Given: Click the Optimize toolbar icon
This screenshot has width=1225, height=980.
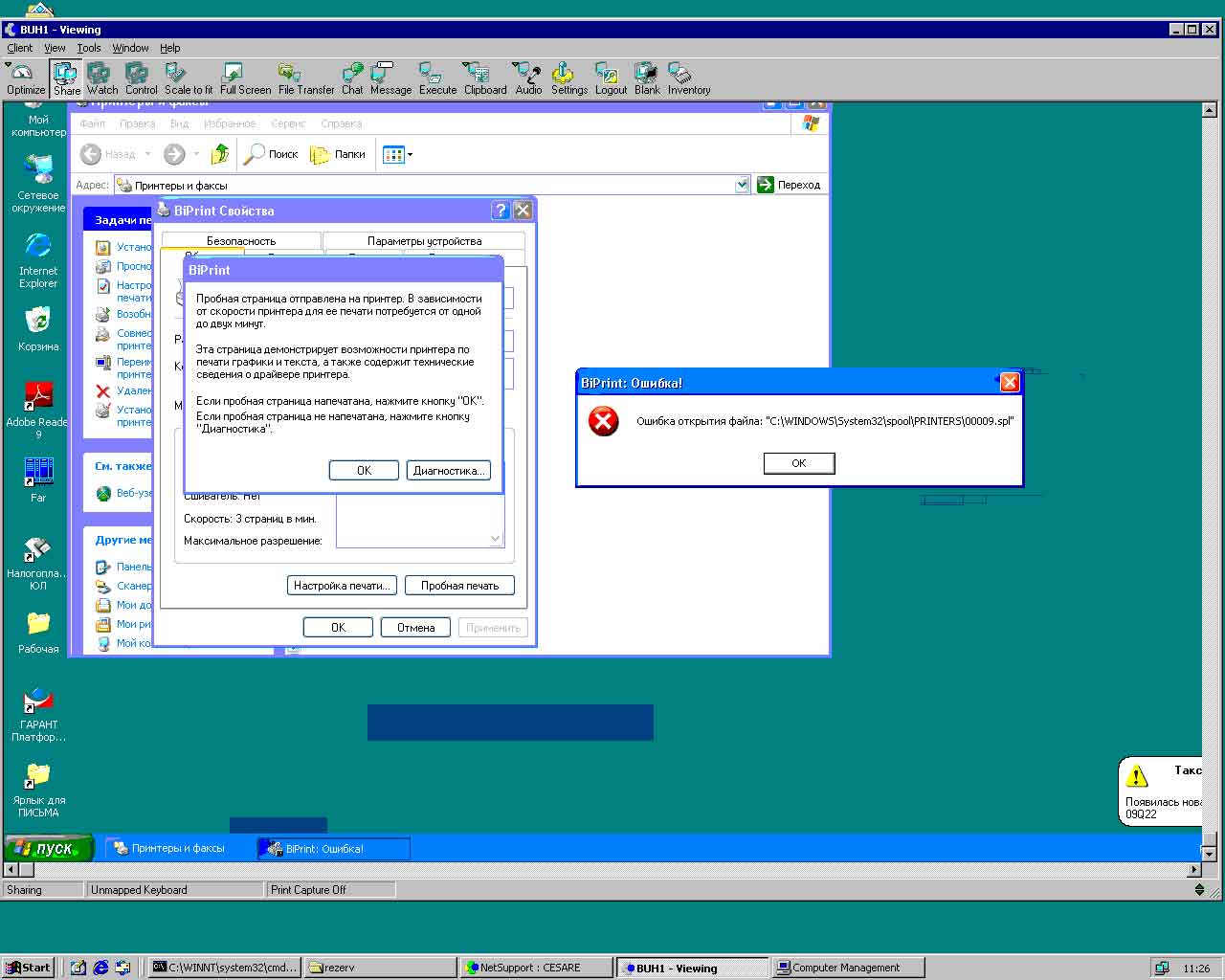Looking at the screenshot, I should [x=25, y=78].
